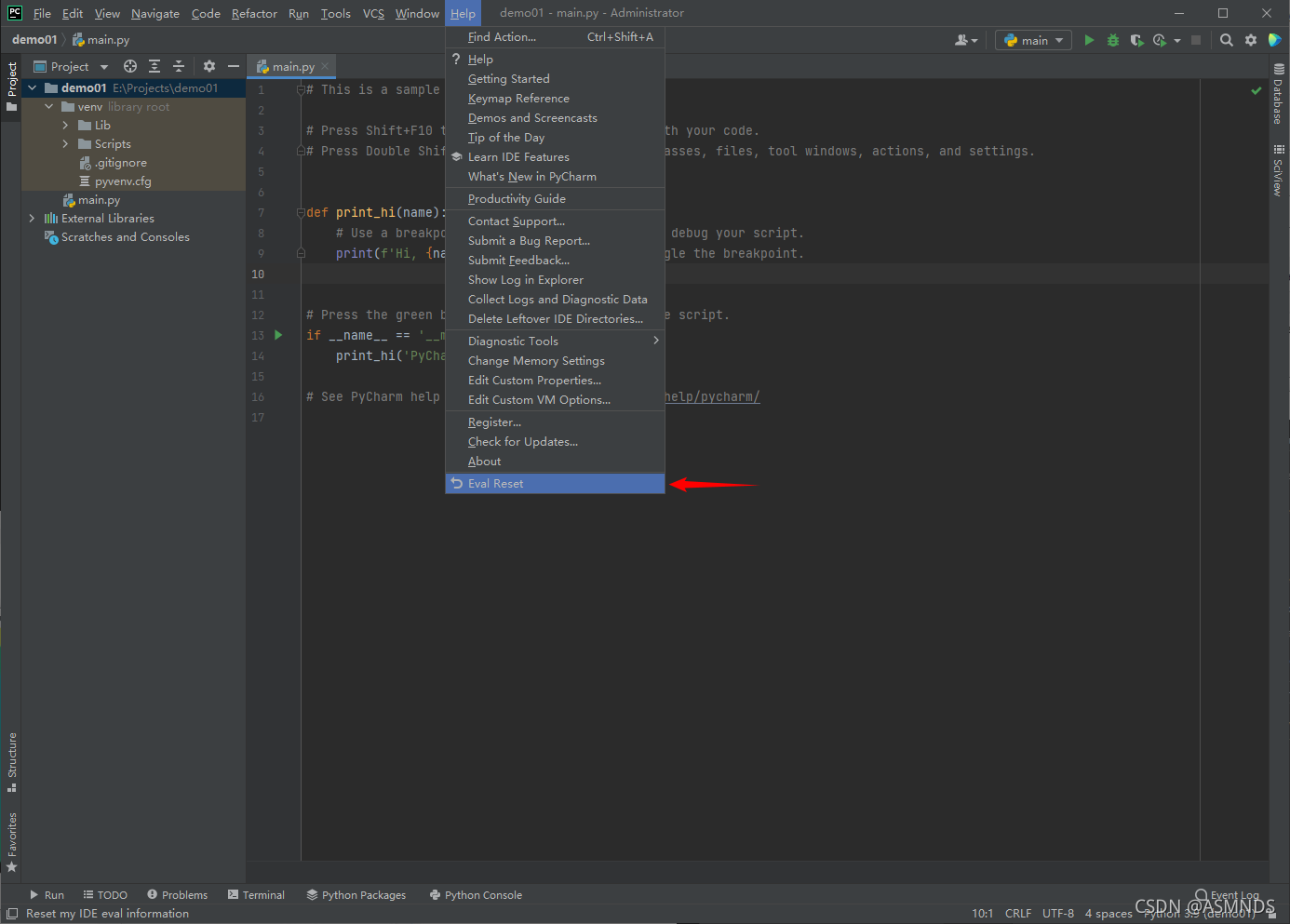Open Project panel options gear icon
The width and height of the screenshot is (1290, 924).
click(x=209, y=66)
